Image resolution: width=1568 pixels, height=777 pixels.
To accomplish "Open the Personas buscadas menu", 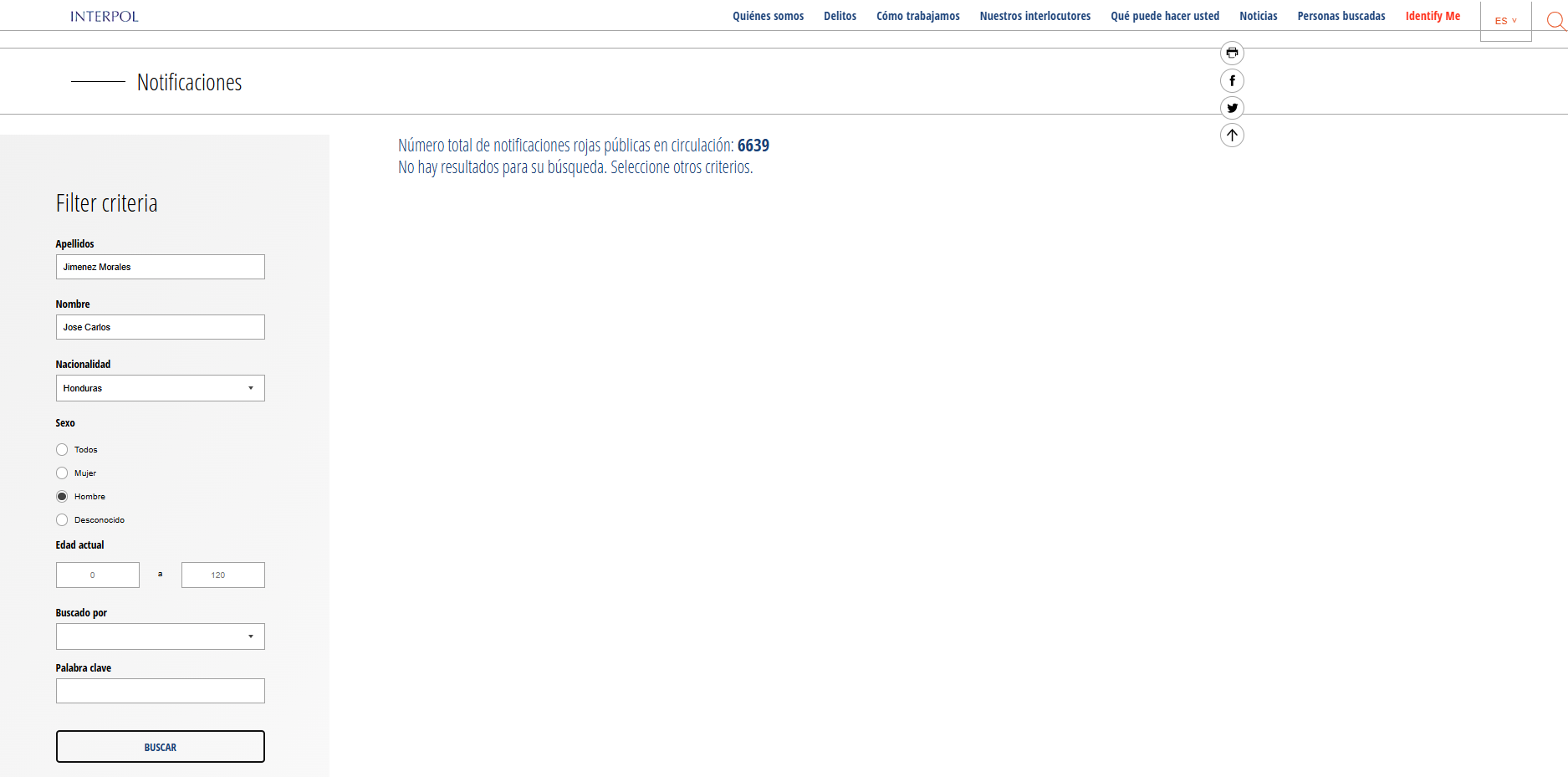I will (x=1341, y=16).
